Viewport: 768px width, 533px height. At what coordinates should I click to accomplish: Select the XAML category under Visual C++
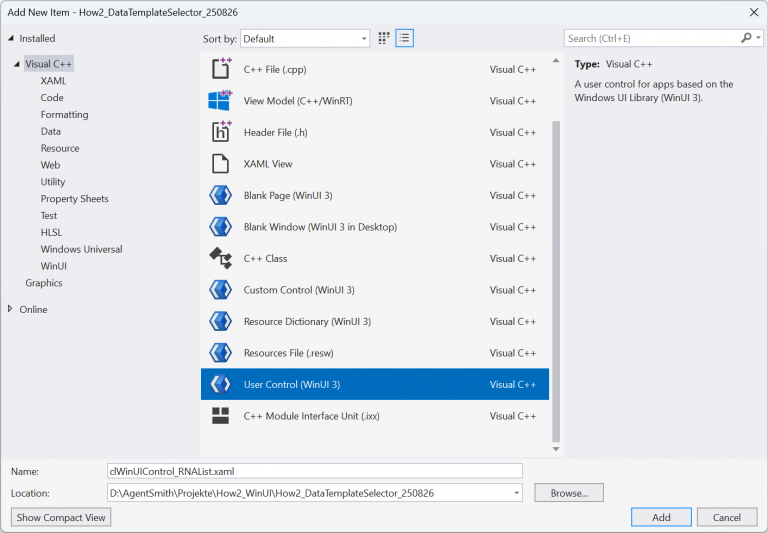coord(53,80)
